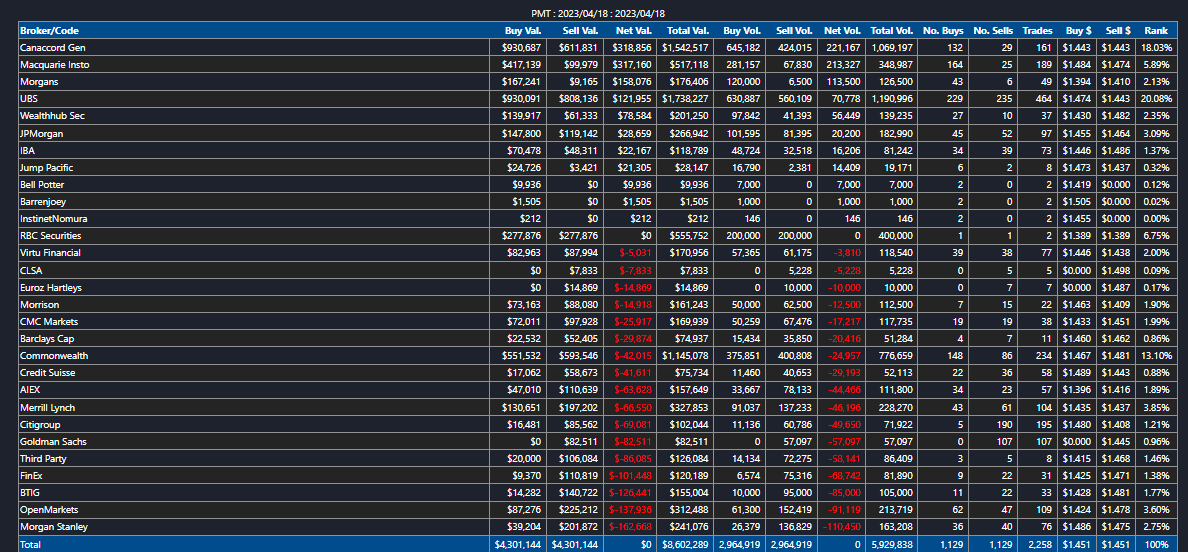Sort by the Rank column header
The height and width of the screenshot is (552, 1188).
tap(1156, 31)
